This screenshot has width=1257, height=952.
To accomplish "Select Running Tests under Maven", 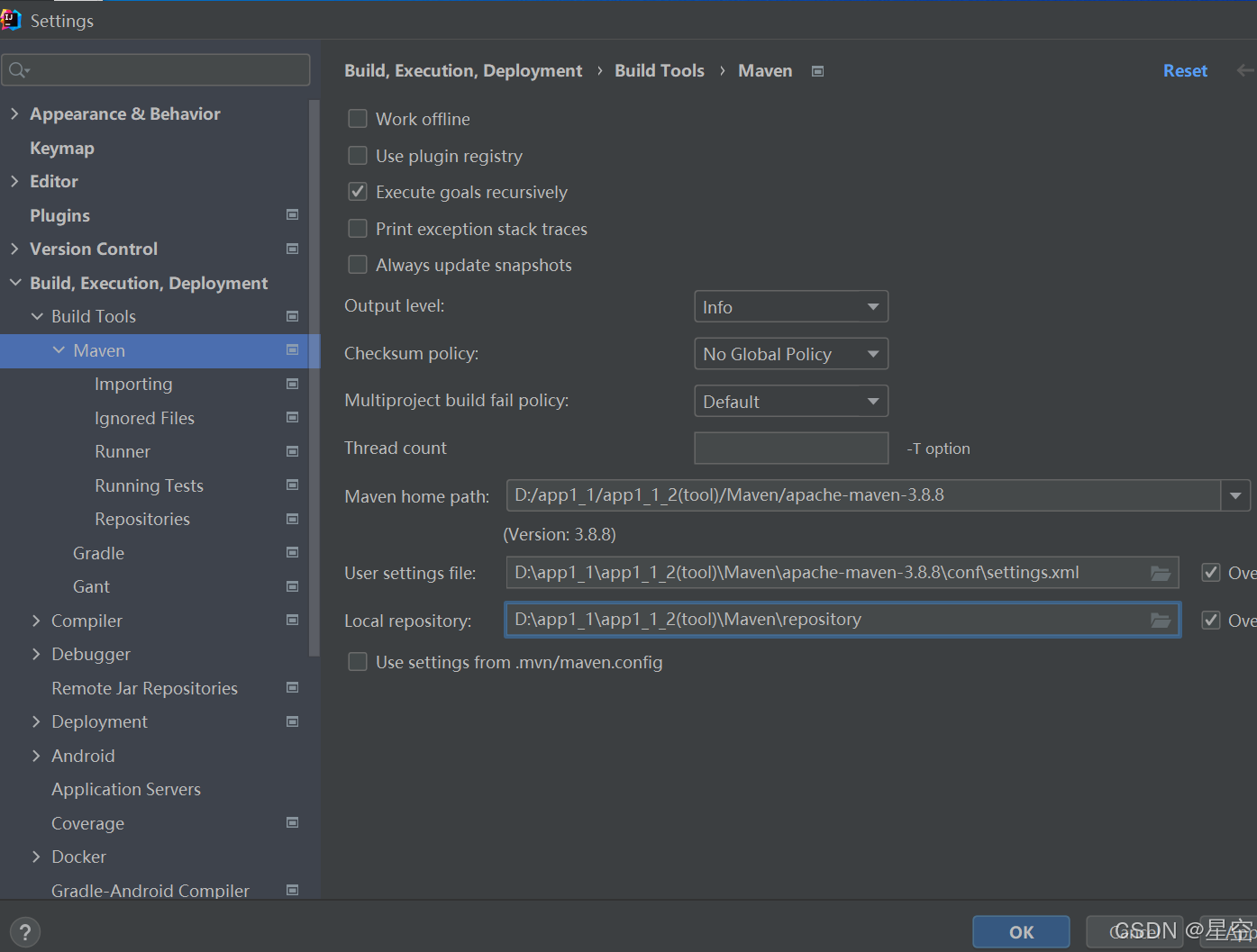I will pyautogui.click(x=149, y=485).
